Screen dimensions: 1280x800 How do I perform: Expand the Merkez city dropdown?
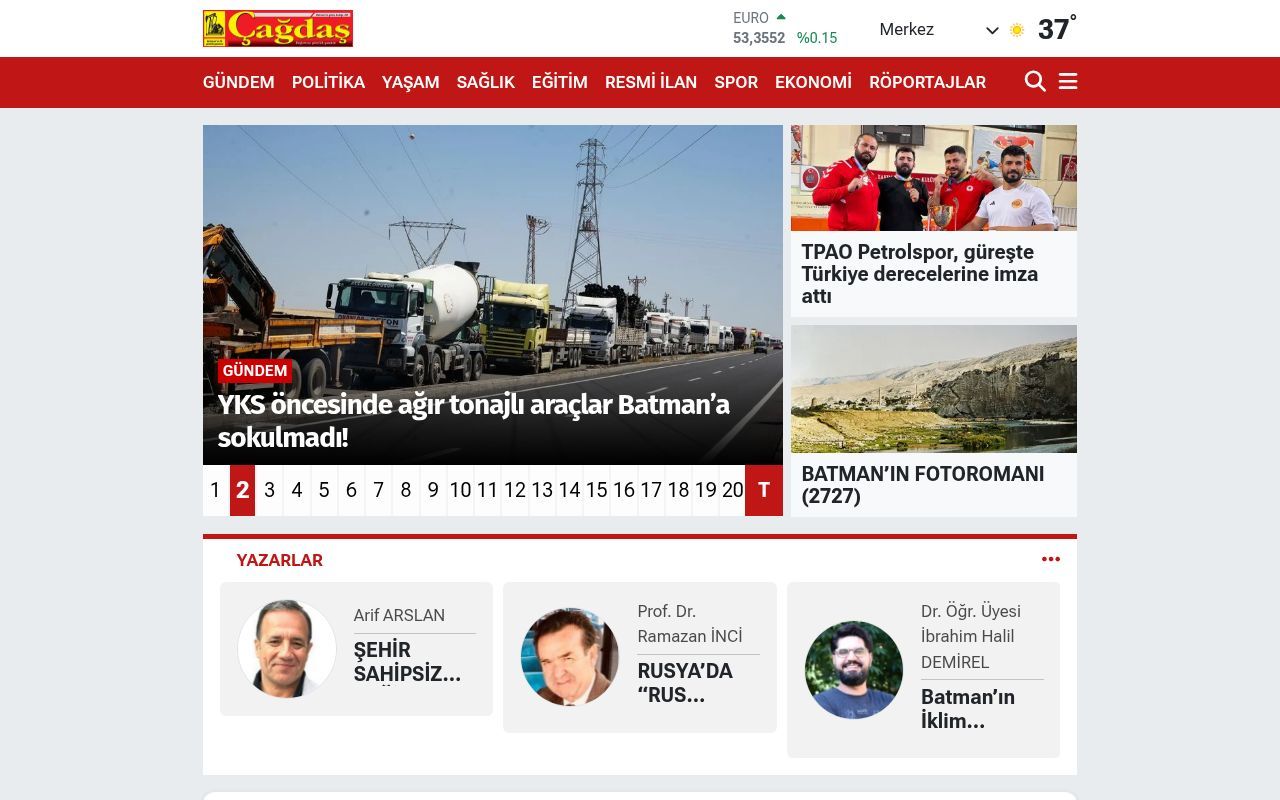click(939, 30)
